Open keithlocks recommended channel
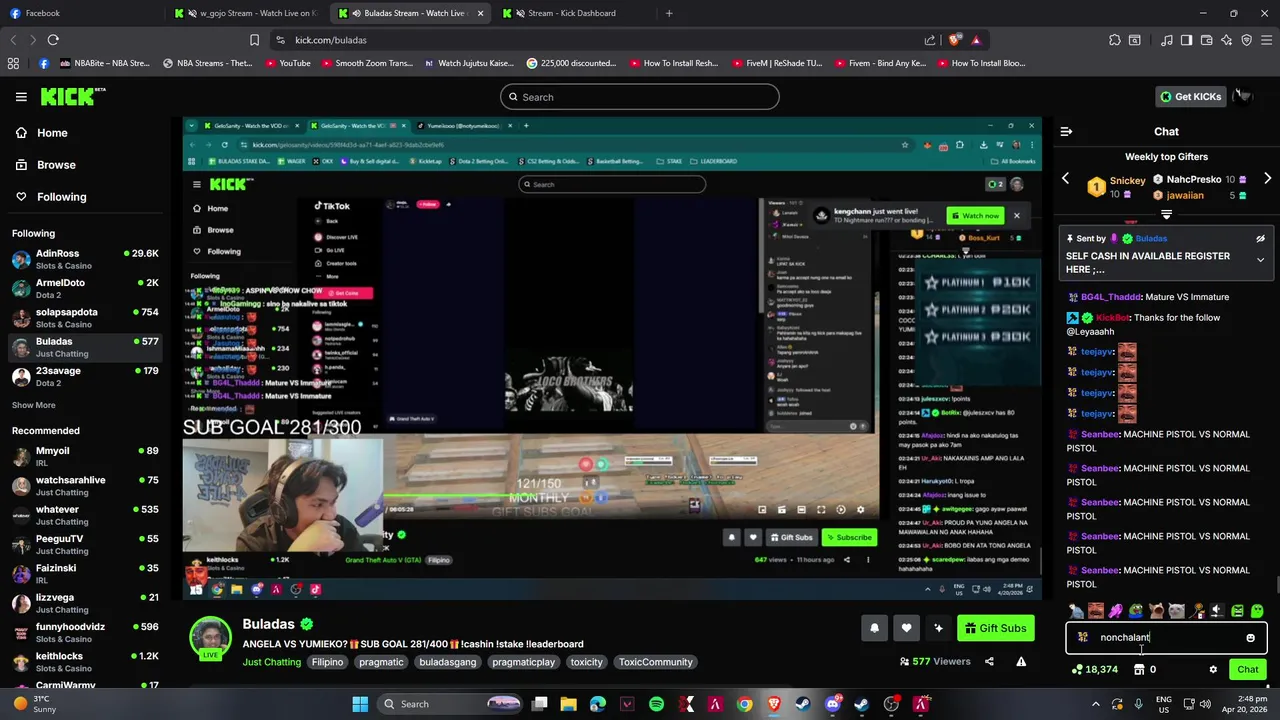The width and height of the screenshot is (1280, 720). [x=86, y=662]
